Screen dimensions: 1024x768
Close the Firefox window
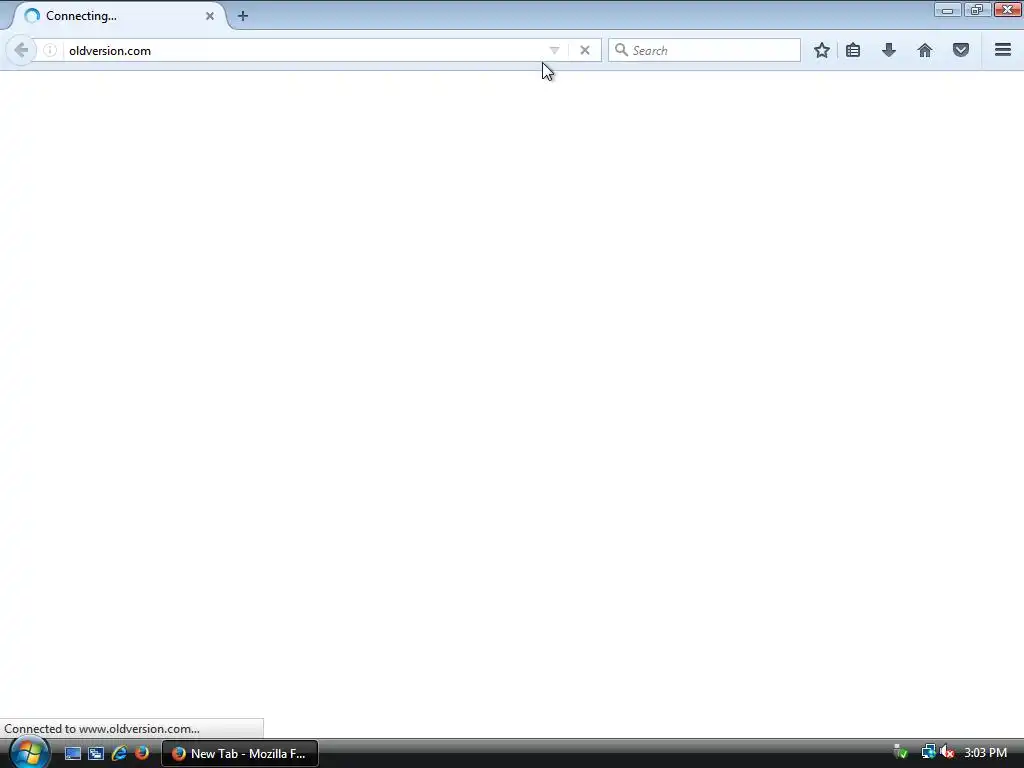(x=1008, y=10)
